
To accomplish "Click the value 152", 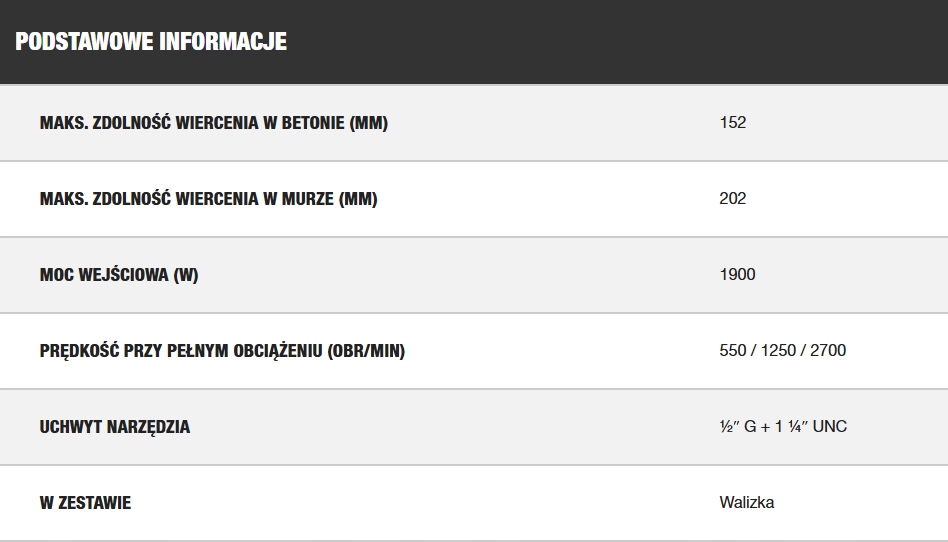I will click(x=733, y=122).
